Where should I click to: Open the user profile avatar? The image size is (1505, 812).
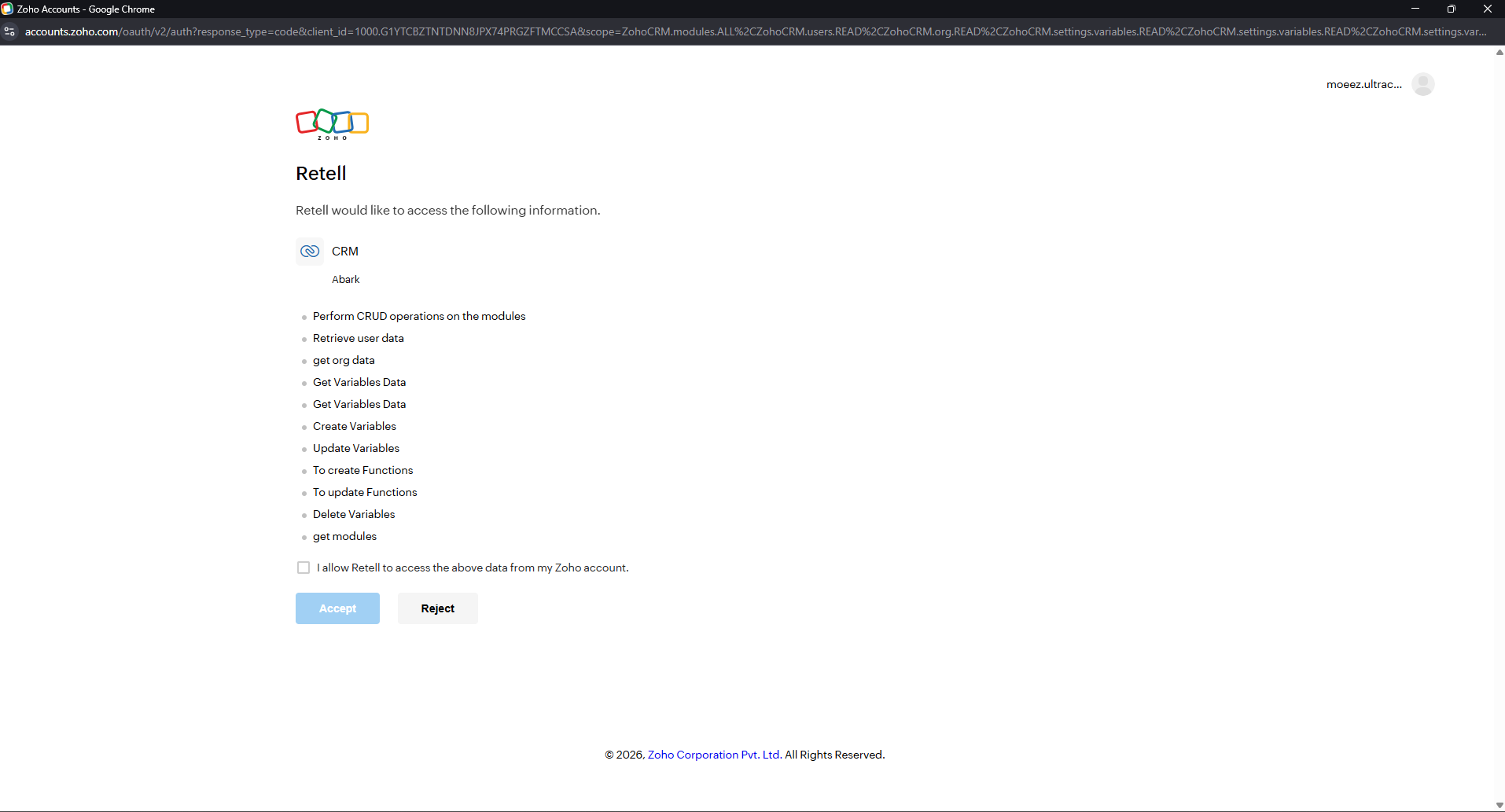pyautogui.click(x=1422, y=84)
